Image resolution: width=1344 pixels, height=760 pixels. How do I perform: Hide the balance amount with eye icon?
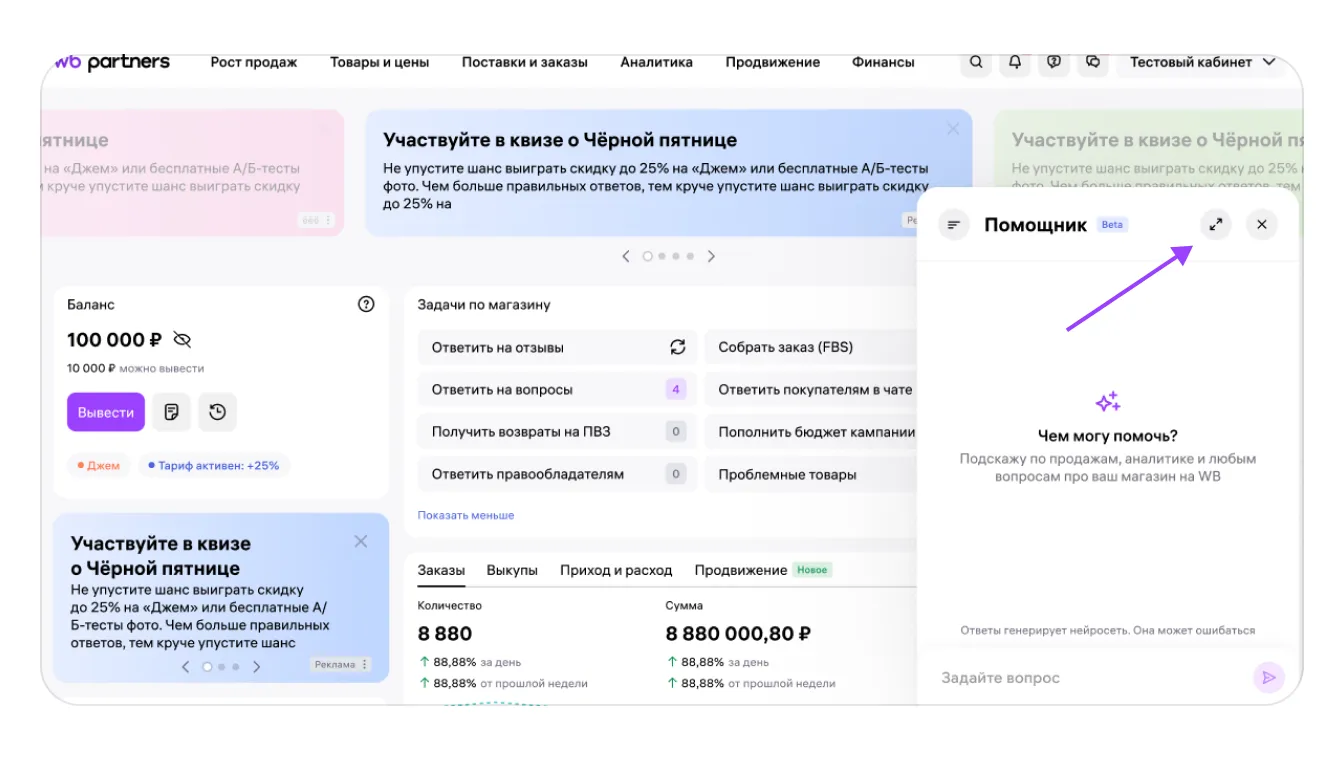181,339
